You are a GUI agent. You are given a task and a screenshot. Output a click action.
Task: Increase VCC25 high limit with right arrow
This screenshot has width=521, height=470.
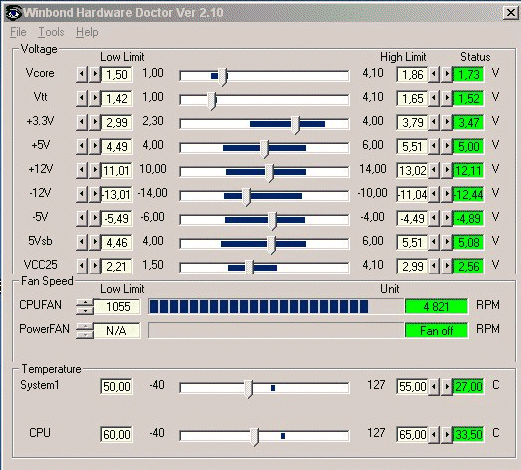(447, 266)
